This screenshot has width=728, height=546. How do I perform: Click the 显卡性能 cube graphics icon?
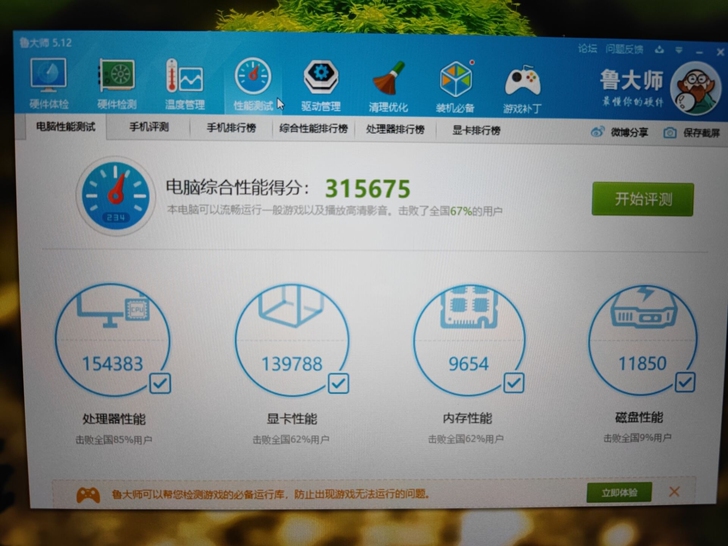point(292,306)
